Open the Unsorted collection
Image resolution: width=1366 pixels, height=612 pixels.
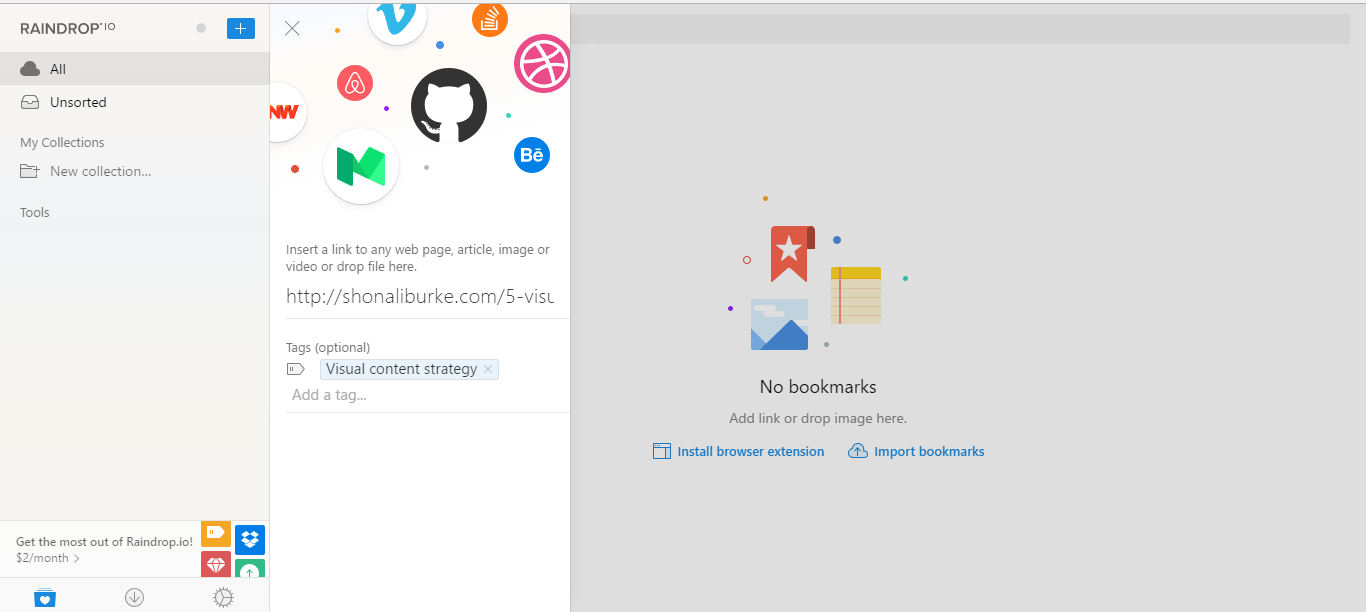point(135,102)
